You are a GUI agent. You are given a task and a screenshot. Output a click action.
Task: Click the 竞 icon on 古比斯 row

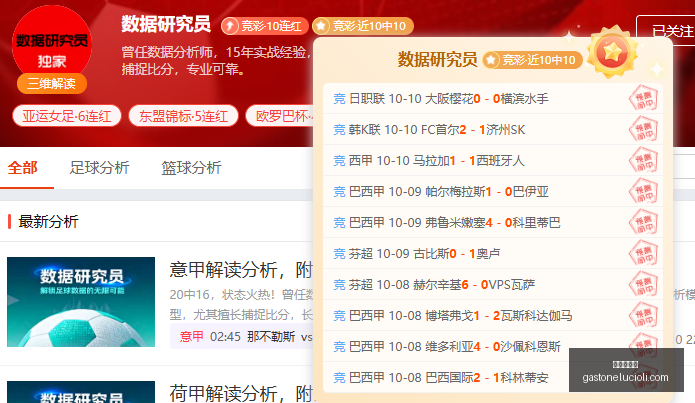click(340, 254)
